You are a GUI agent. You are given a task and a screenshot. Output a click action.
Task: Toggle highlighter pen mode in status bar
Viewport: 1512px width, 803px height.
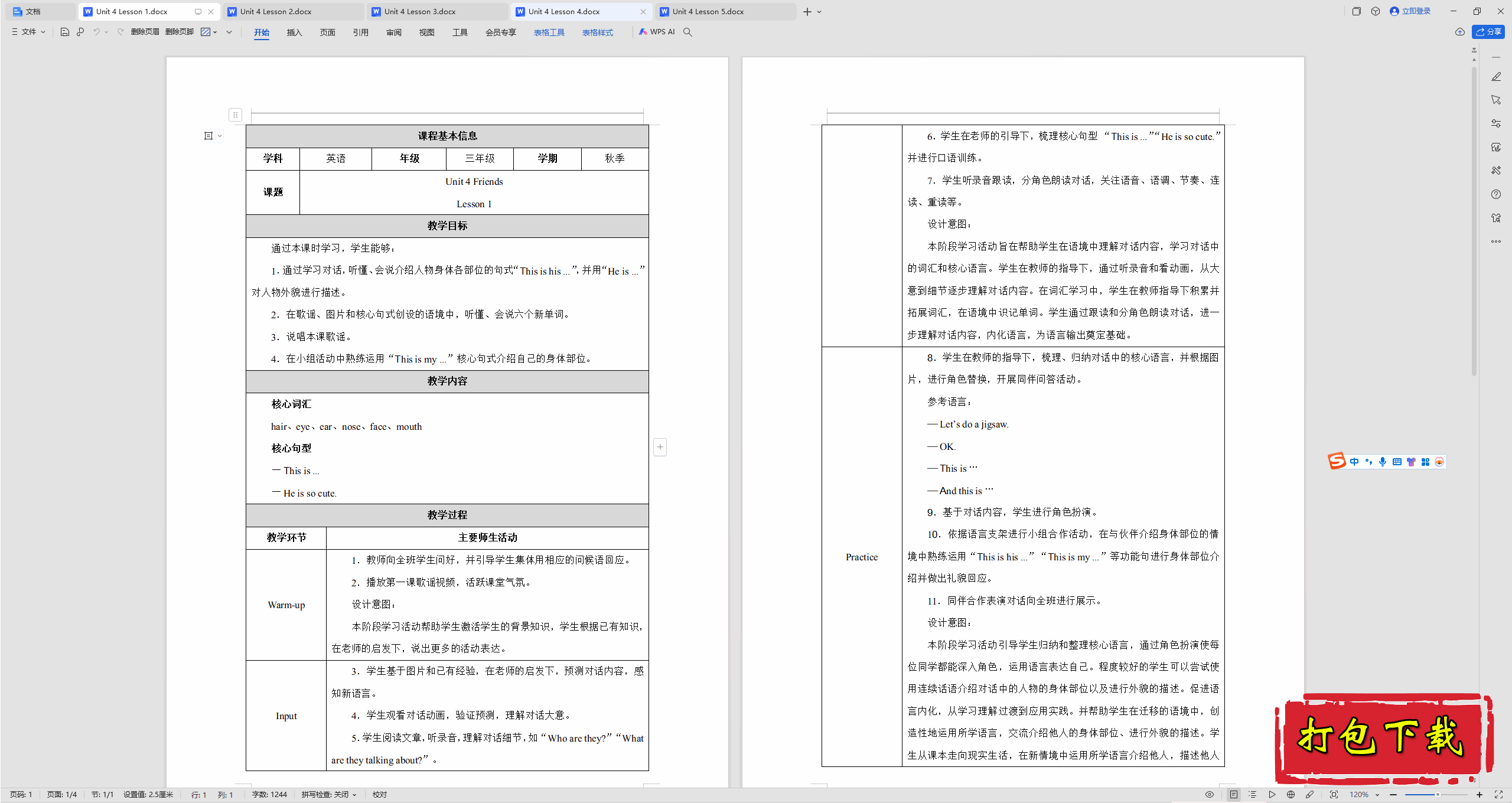point(1310,795)
